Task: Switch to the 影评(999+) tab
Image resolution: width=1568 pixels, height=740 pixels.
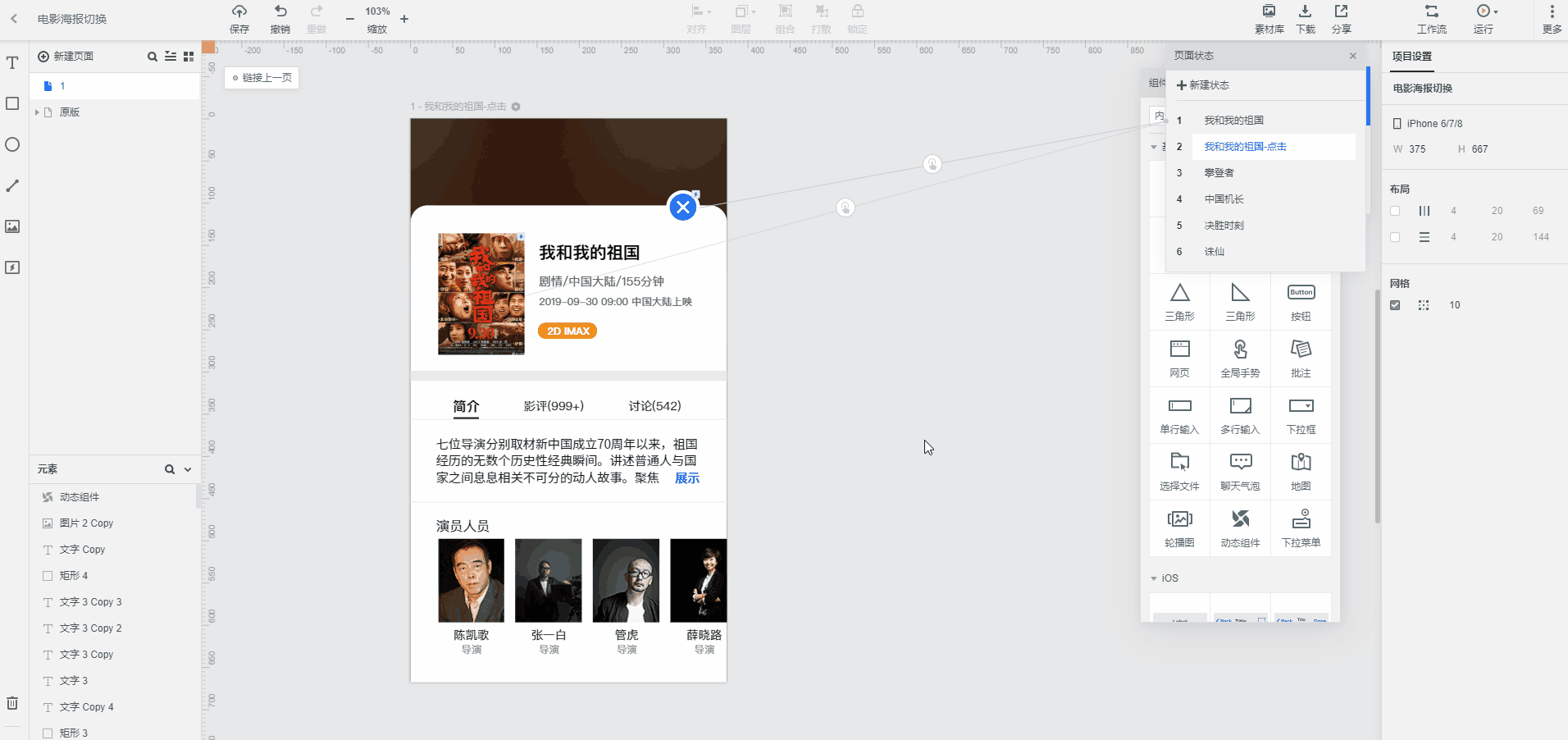Action: pos(554,406)
